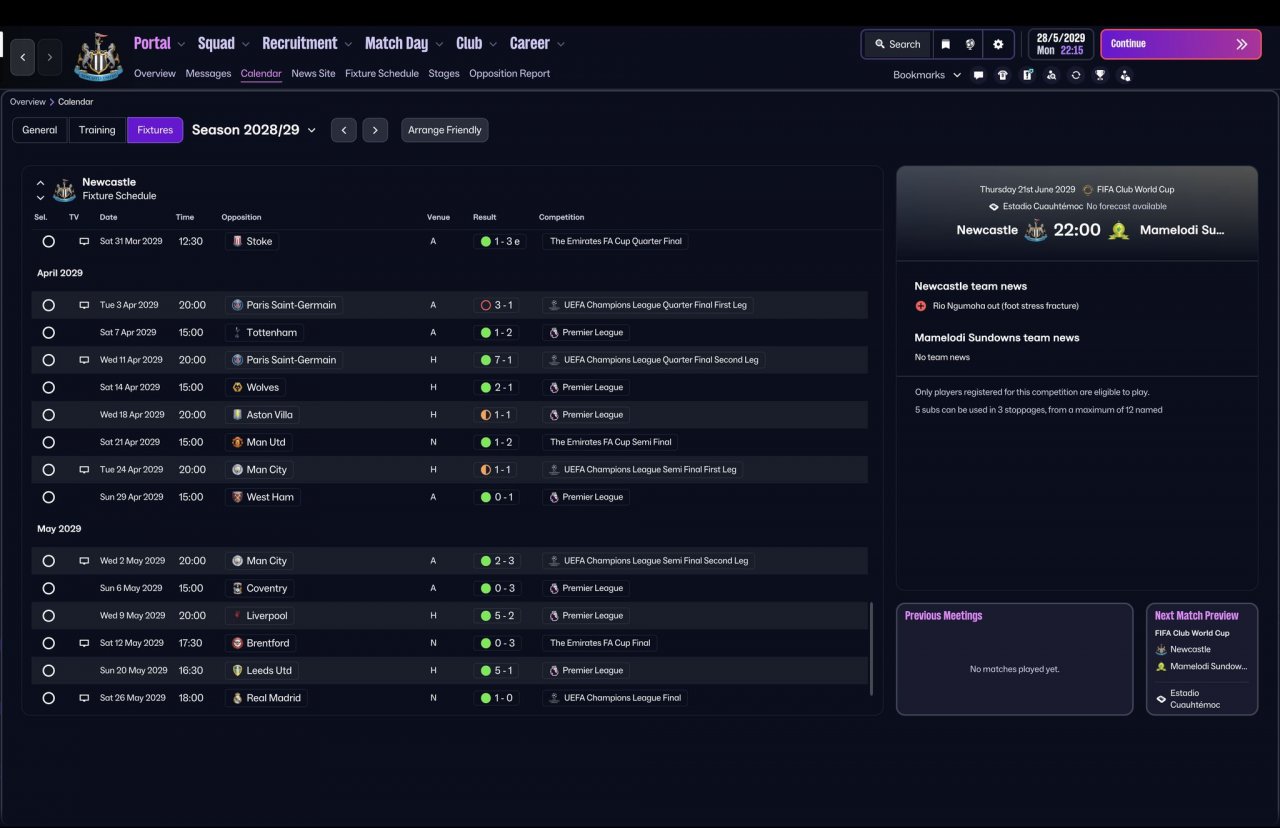1280x828 pixels.
Task: Go to the next season arrow
Action: pyautogui.click(x=375, y=130)
